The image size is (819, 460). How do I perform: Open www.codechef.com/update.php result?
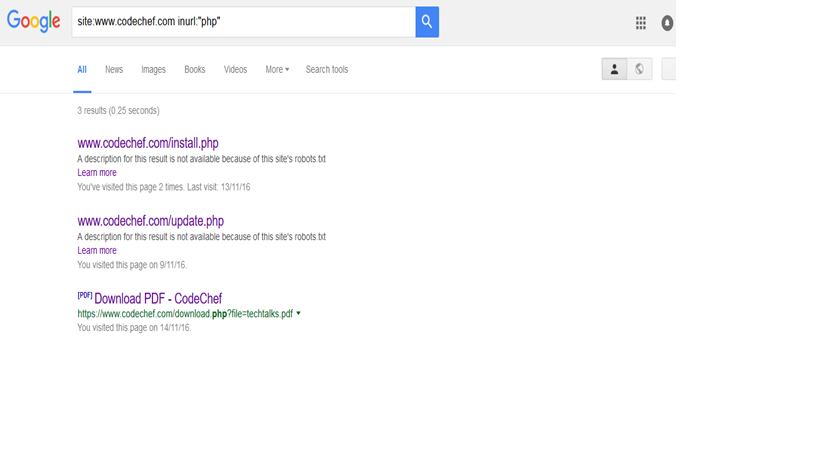click(x=150, y=221)
